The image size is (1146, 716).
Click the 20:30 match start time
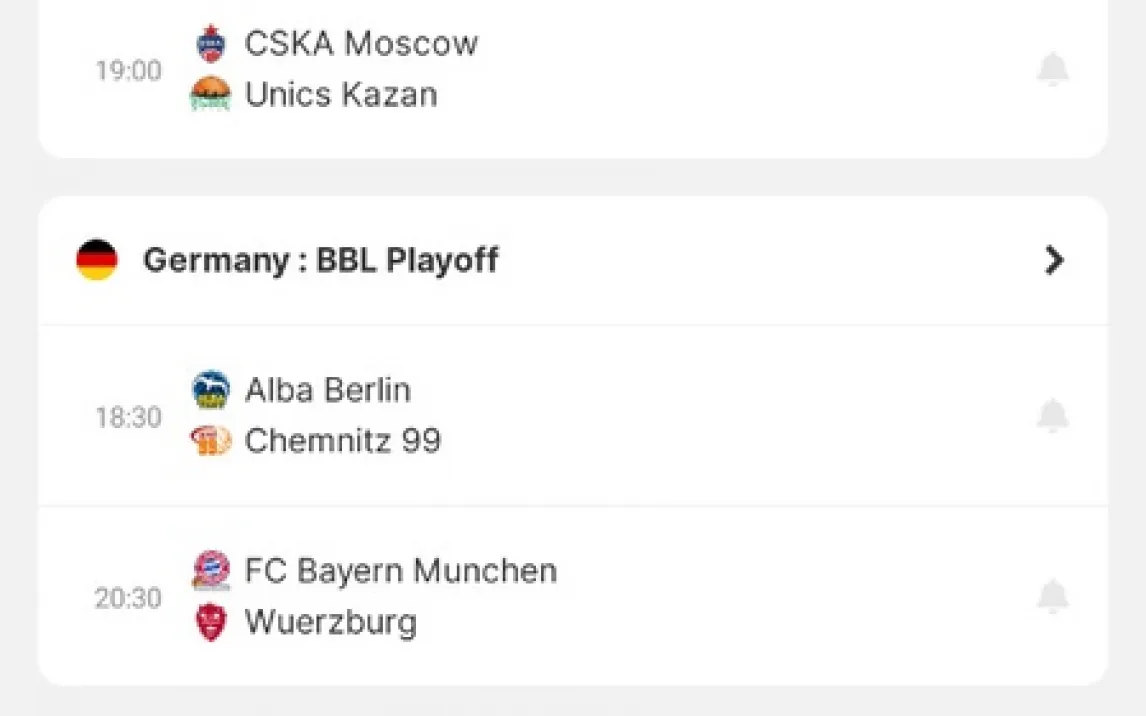[128, 598]
